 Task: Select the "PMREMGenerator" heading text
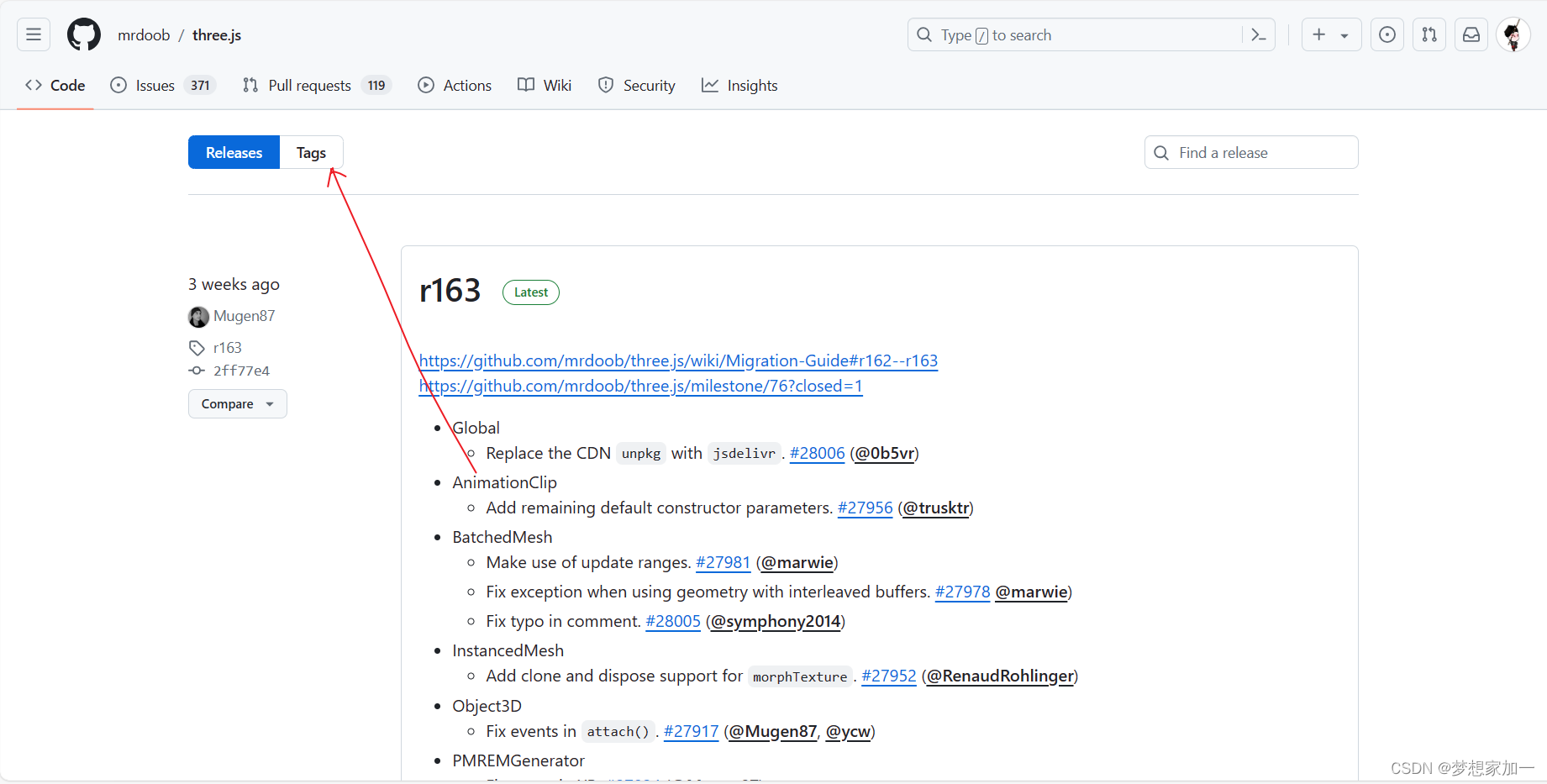coord(518,760)
